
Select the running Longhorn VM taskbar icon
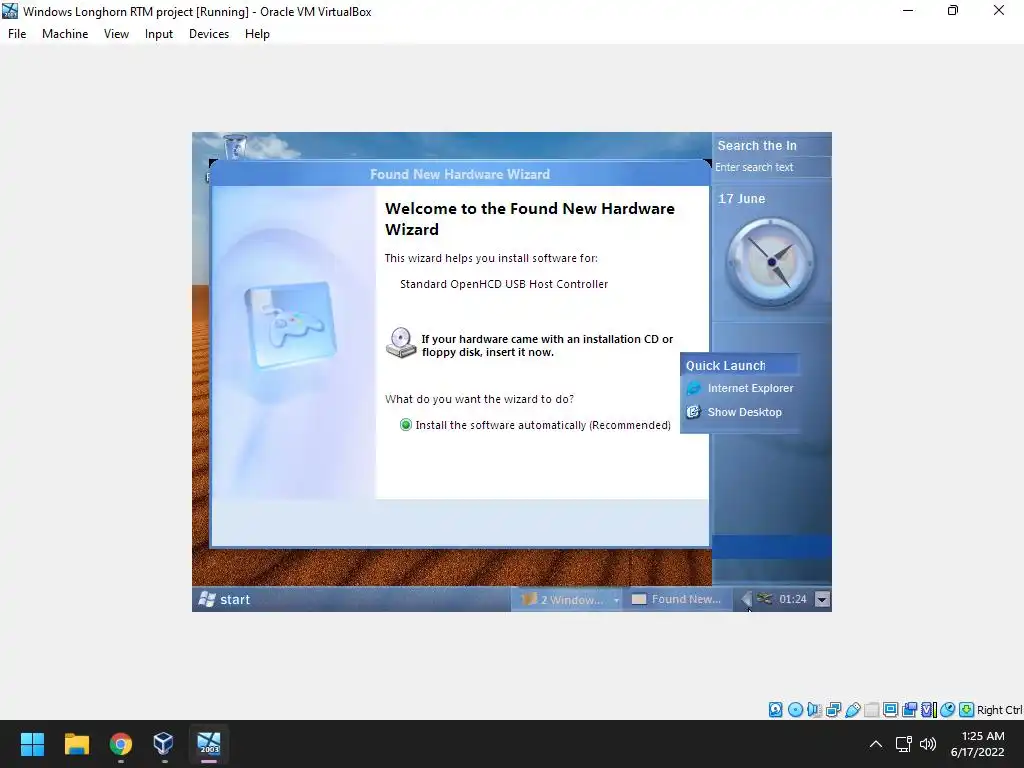tap(209, 744)
